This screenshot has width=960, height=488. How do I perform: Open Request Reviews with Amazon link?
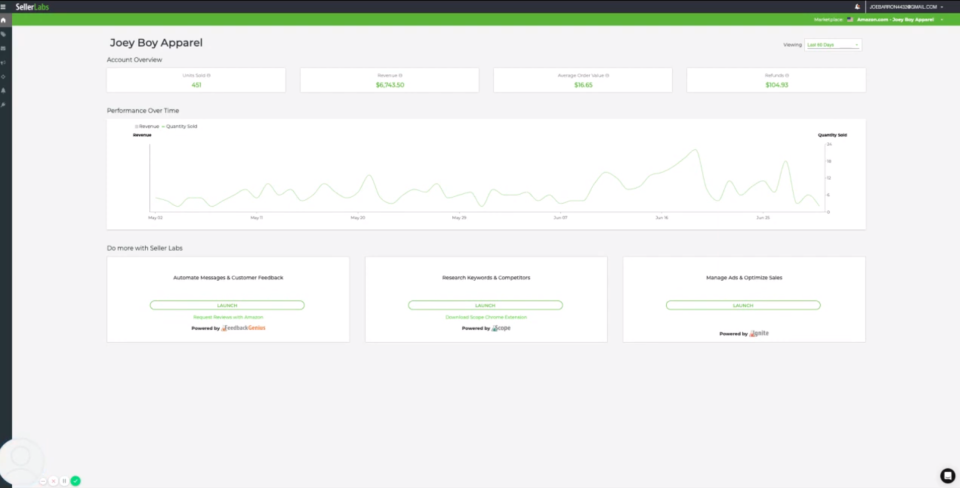tap(228, 317)
